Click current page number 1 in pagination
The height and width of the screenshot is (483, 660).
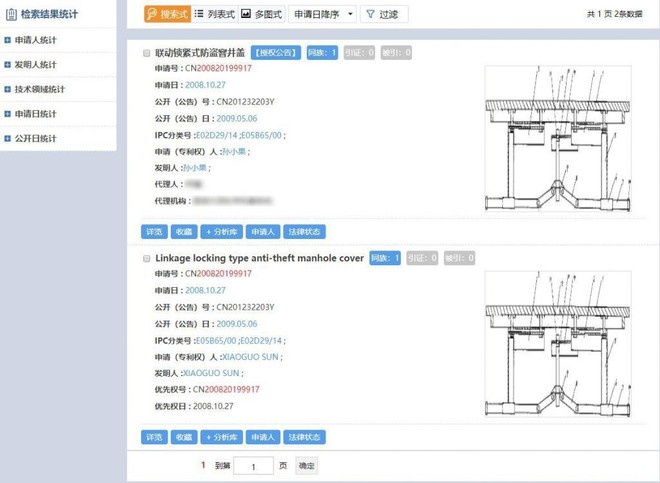tap(203, 465)
